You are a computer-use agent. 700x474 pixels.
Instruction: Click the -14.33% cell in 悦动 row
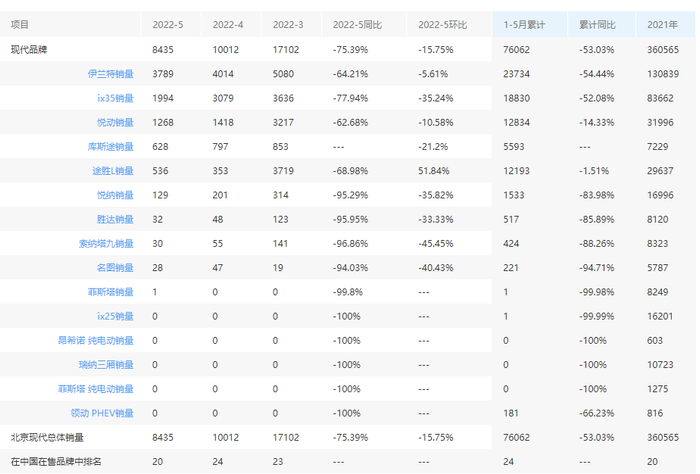(596, 122)
